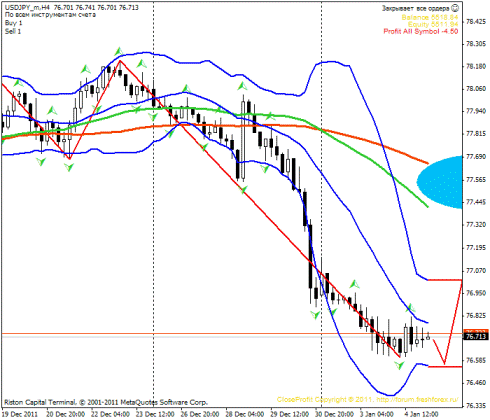Select the red forecast line segment near 77.070

click(445, 280)
